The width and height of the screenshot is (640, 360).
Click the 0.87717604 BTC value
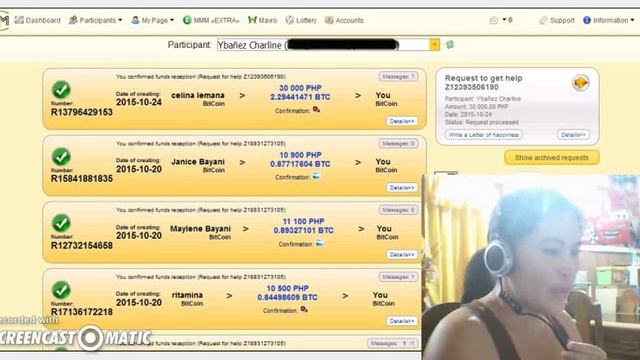(300, 164)
